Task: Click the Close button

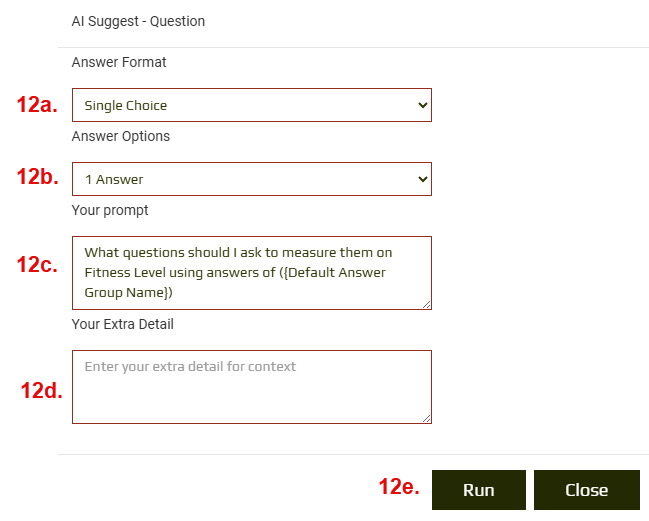Action: click(x=586, y=490)
